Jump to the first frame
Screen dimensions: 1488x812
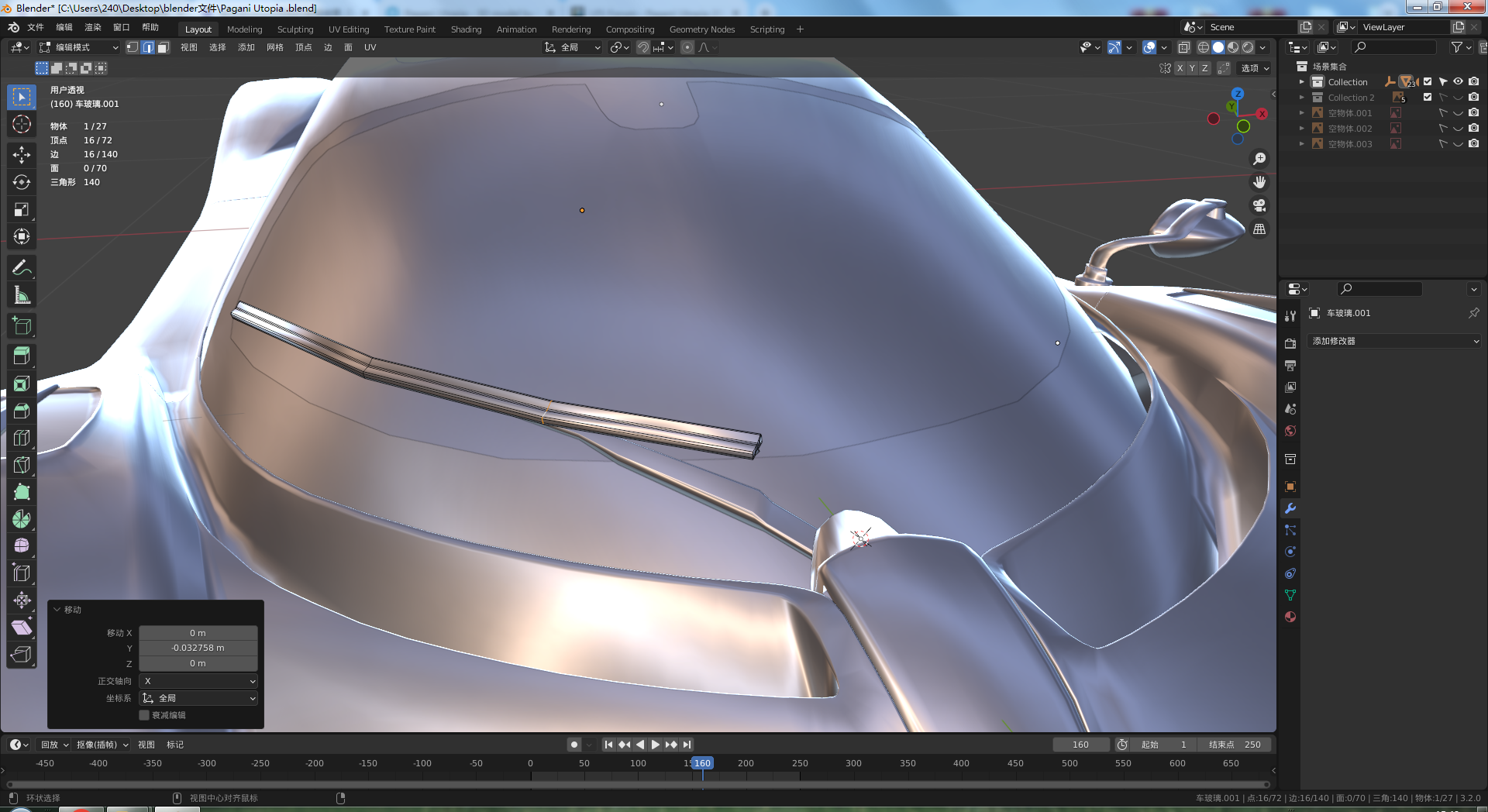pyautogui.click(x=608, y=745)
